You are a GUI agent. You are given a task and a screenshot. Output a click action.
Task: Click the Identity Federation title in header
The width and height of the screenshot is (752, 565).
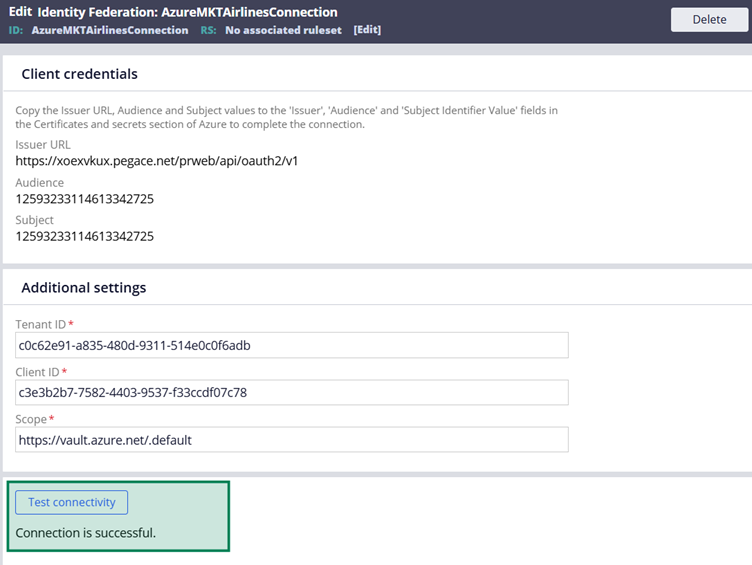pos(187,12)
